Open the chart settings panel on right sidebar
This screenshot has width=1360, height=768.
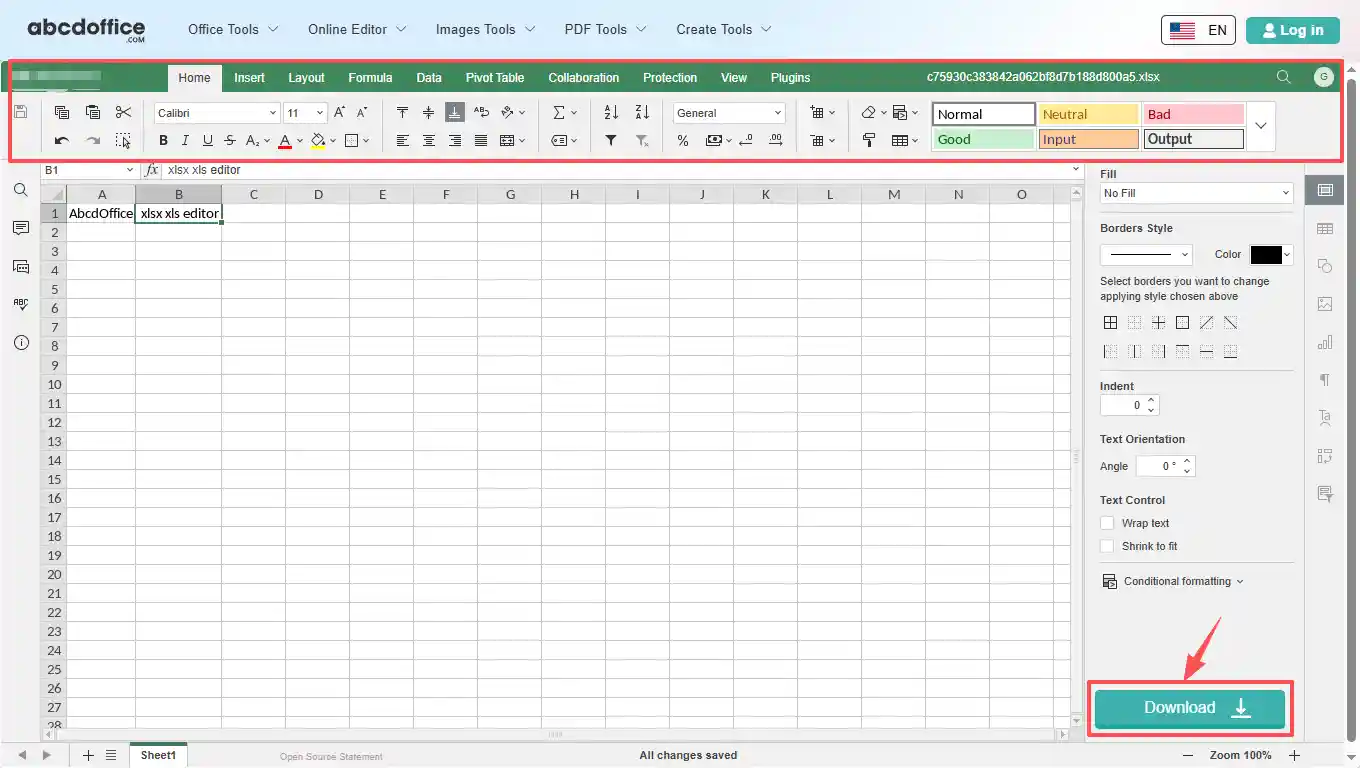click(1325, 342)
